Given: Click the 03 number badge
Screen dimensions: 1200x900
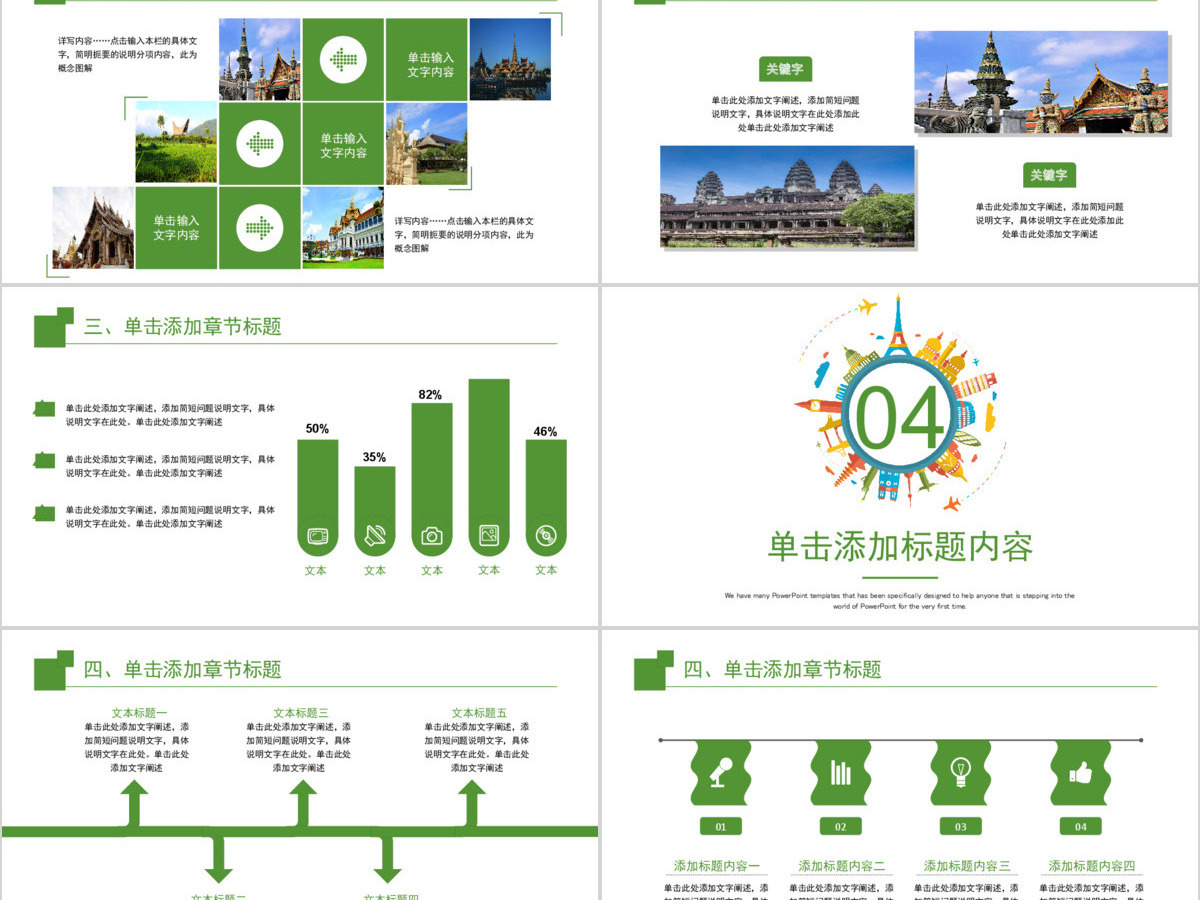Looking at the screenshot, I should pyautogui.click(x=961, y=827).
